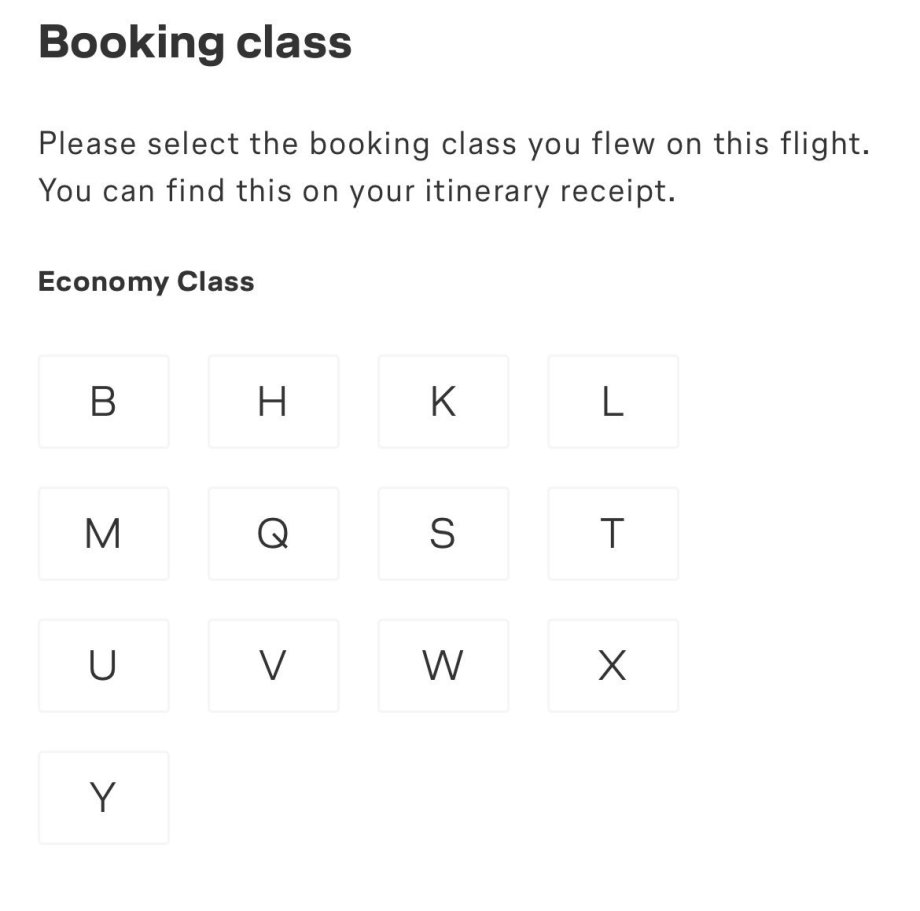Choose the Y booking class
920x911 pixels.
103,797
